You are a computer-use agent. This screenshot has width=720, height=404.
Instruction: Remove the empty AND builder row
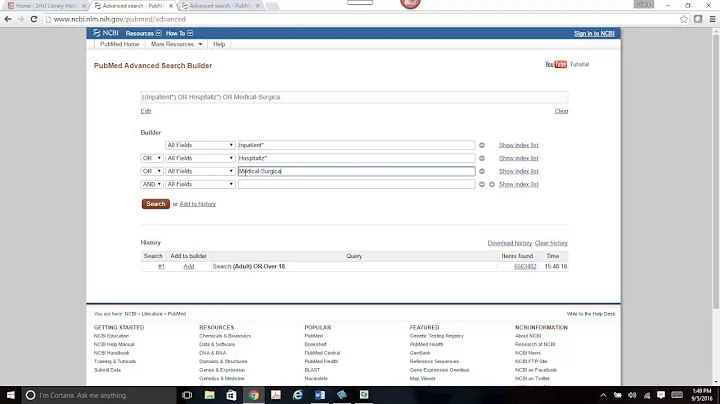[482, 184]
